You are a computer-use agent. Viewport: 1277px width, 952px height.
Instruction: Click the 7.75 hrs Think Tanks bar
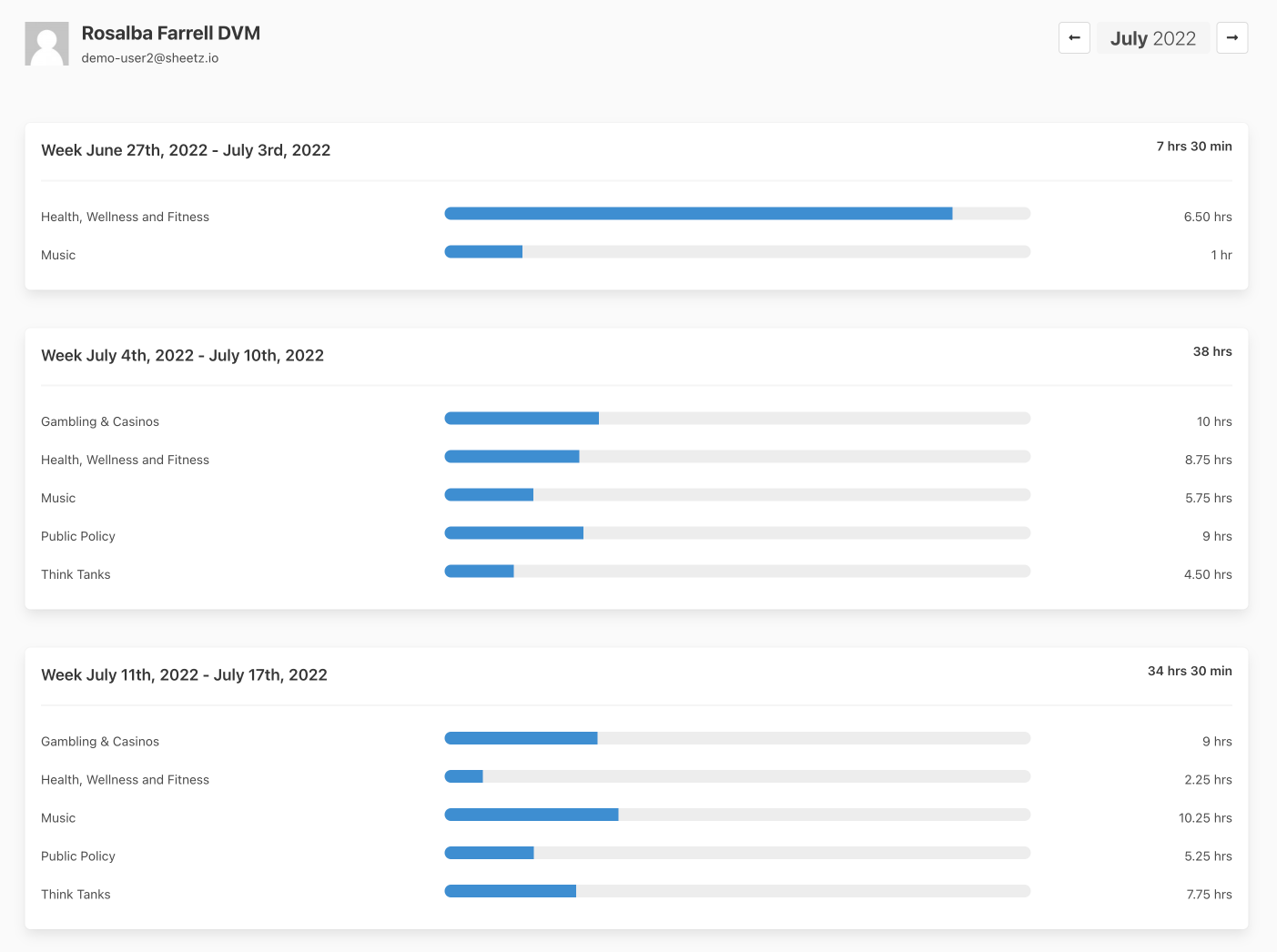click(x=736, y=892)
